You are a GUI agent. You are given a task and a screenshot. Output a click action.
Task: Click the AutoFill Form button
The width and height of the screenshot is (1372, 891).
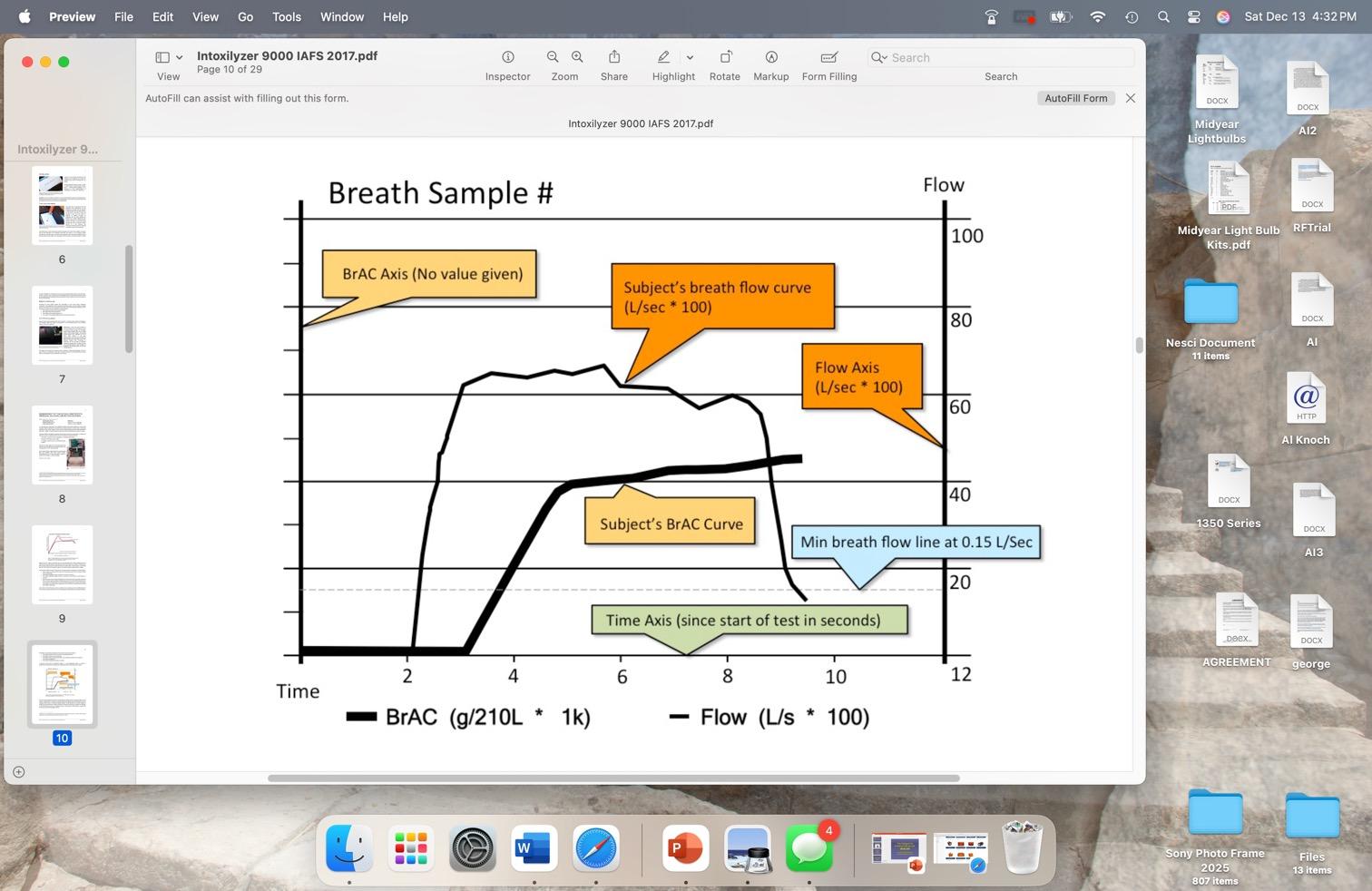coord(1076,98)
